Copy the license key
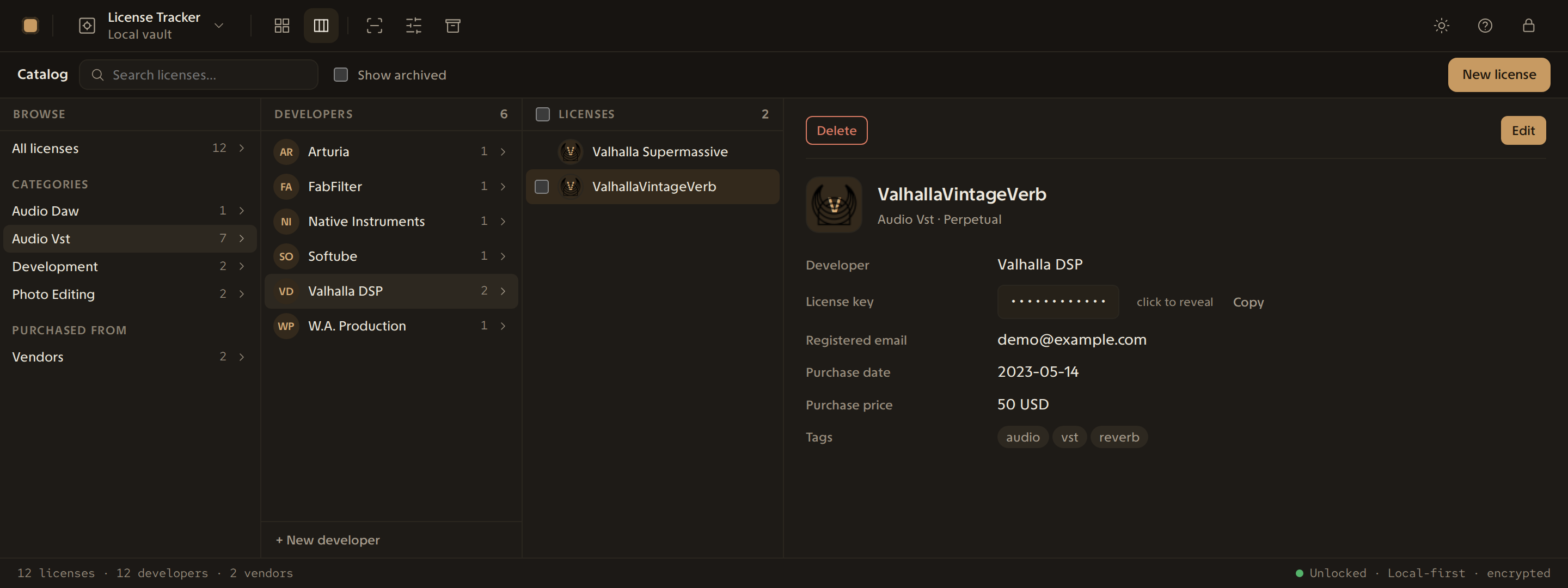 click(x=1248, y=302)
